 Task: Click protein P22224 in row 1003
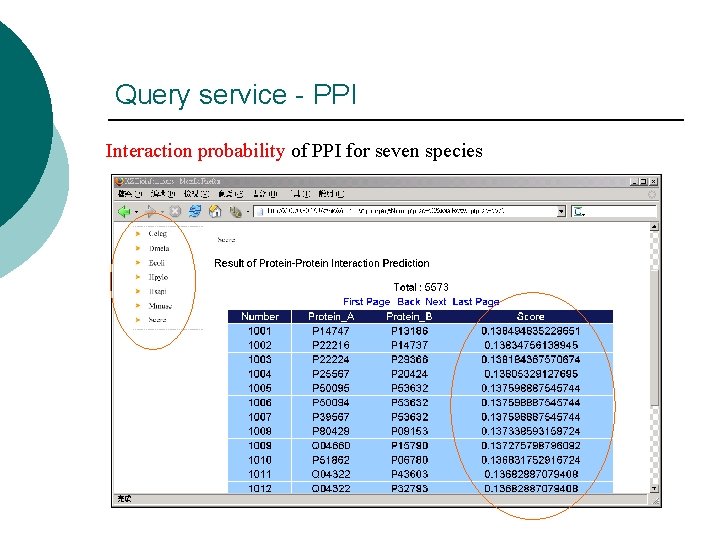[x=331, y=360]
